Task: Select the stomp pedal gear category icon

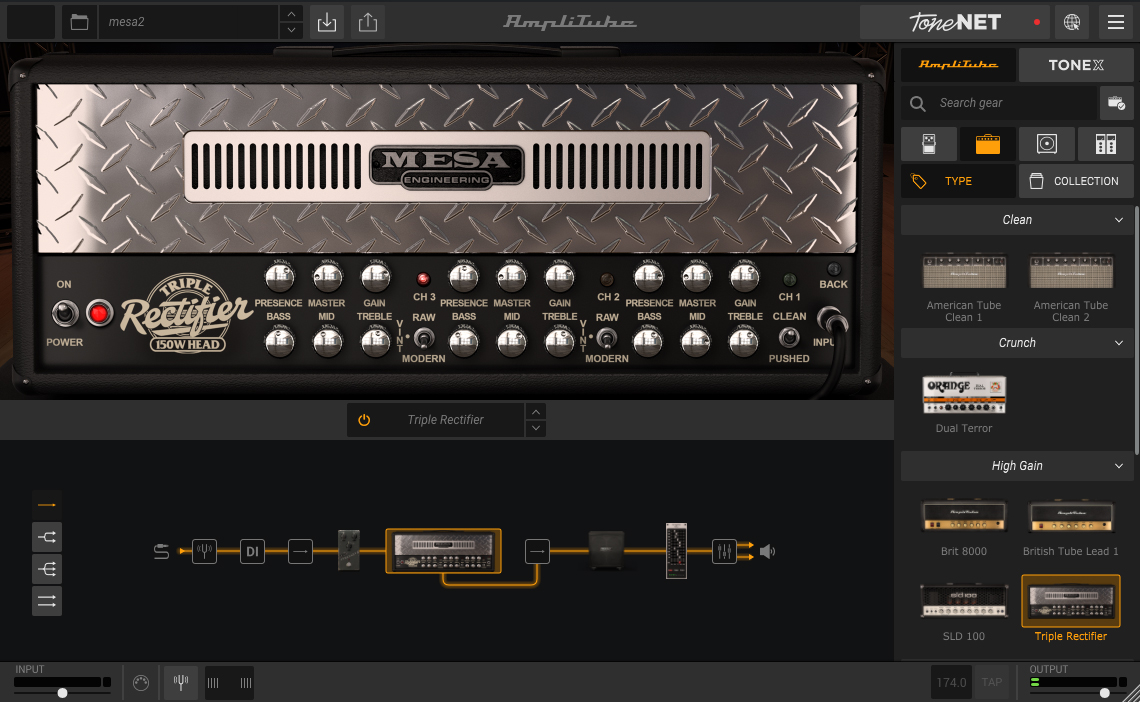Action: click(928, 144)
